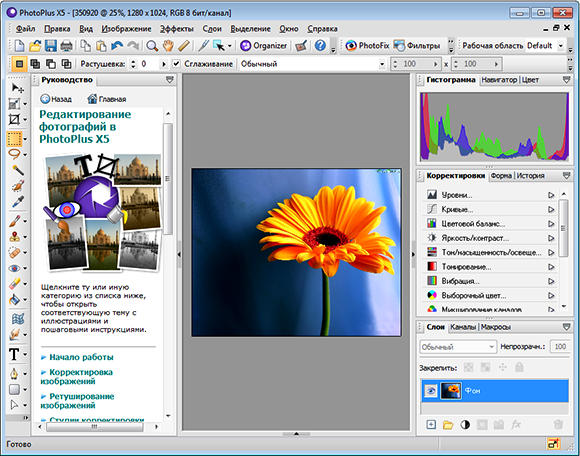Toggle lock transparent pixels icon
580x456 pixels.
pyautogui.click(x=468, y=367)
